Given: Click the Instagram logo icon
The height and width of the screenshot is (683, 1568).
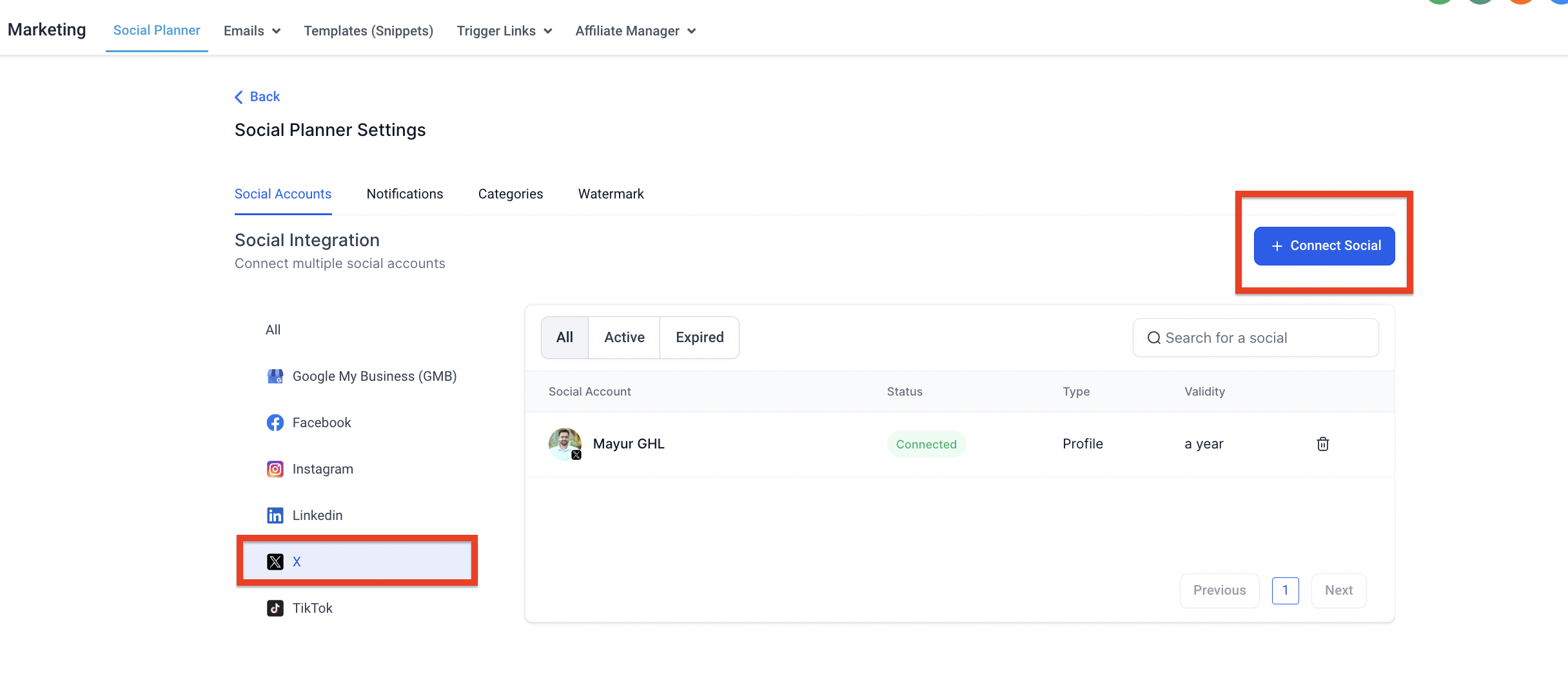Looking at the screenshot, I should pos(275,469).
